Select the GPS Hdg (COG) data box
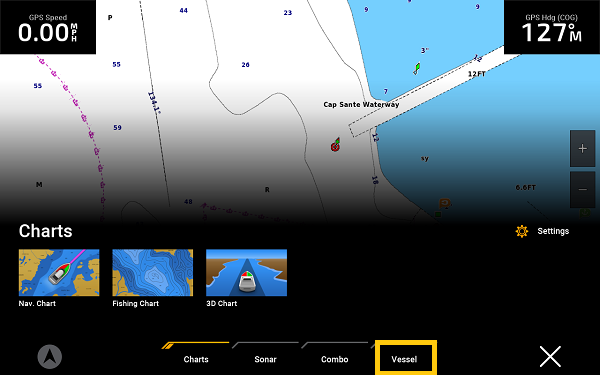This screenshot has width=600, height=375. tap(552, 27)
